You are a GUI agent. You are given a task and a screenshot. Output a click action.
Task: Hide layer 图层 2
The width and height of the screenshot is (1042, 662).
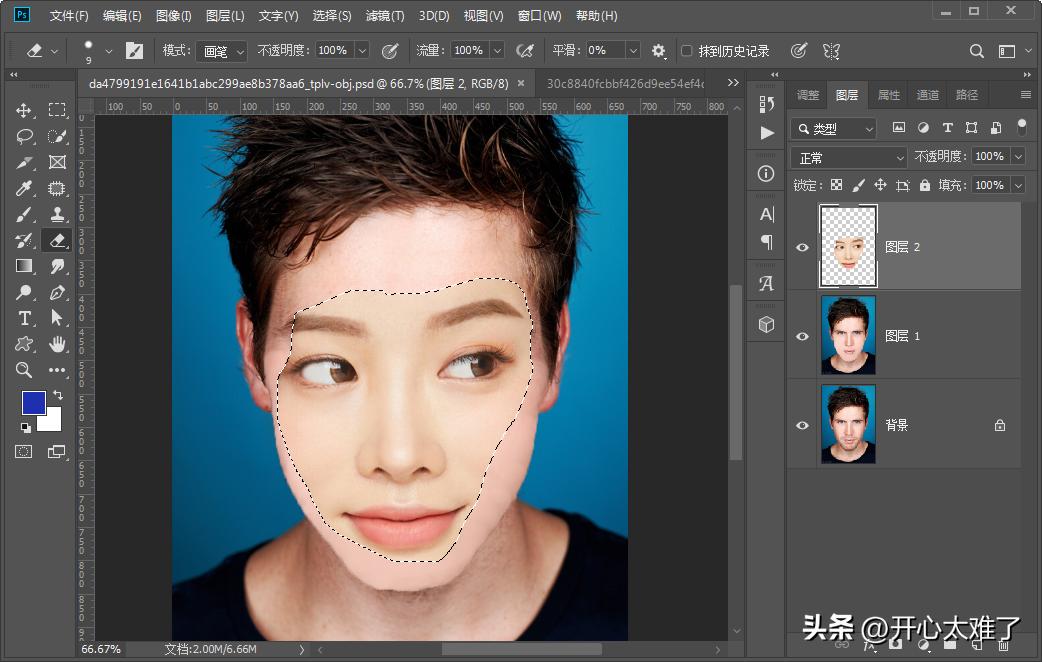tap(802, 247)
